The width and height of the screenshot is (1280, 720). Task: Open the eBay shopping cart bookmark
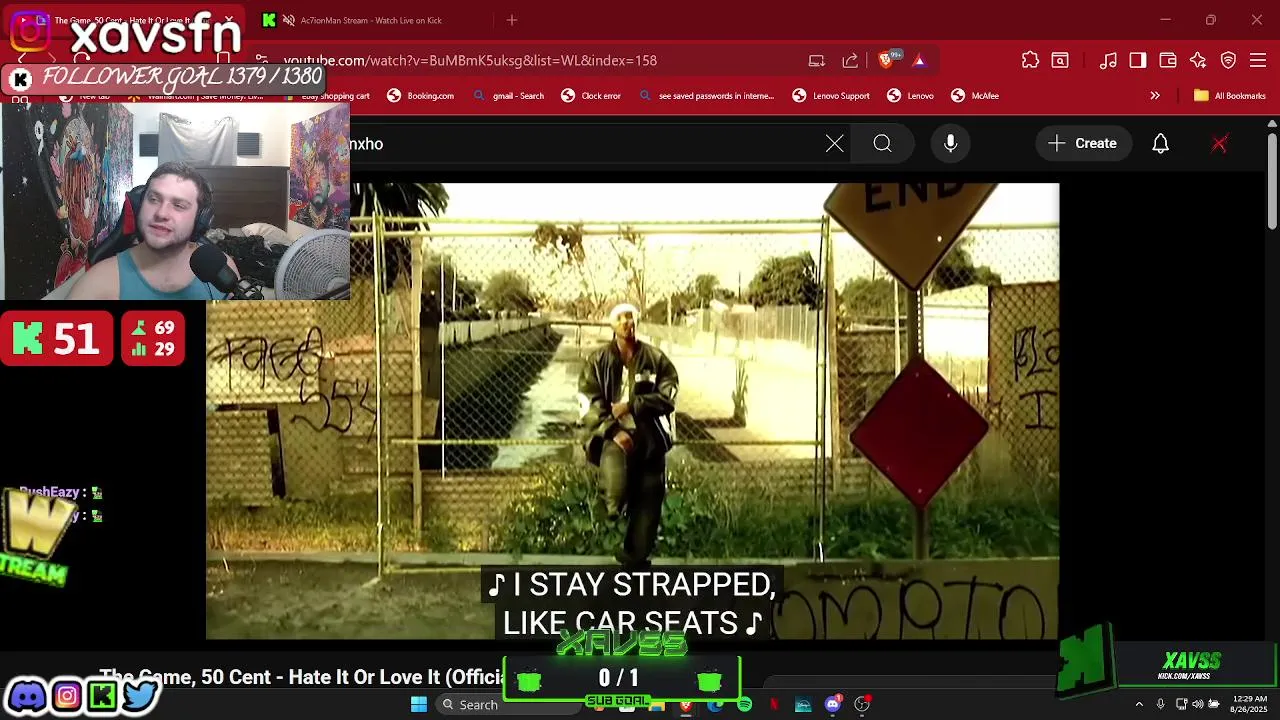tap(326, 96)
